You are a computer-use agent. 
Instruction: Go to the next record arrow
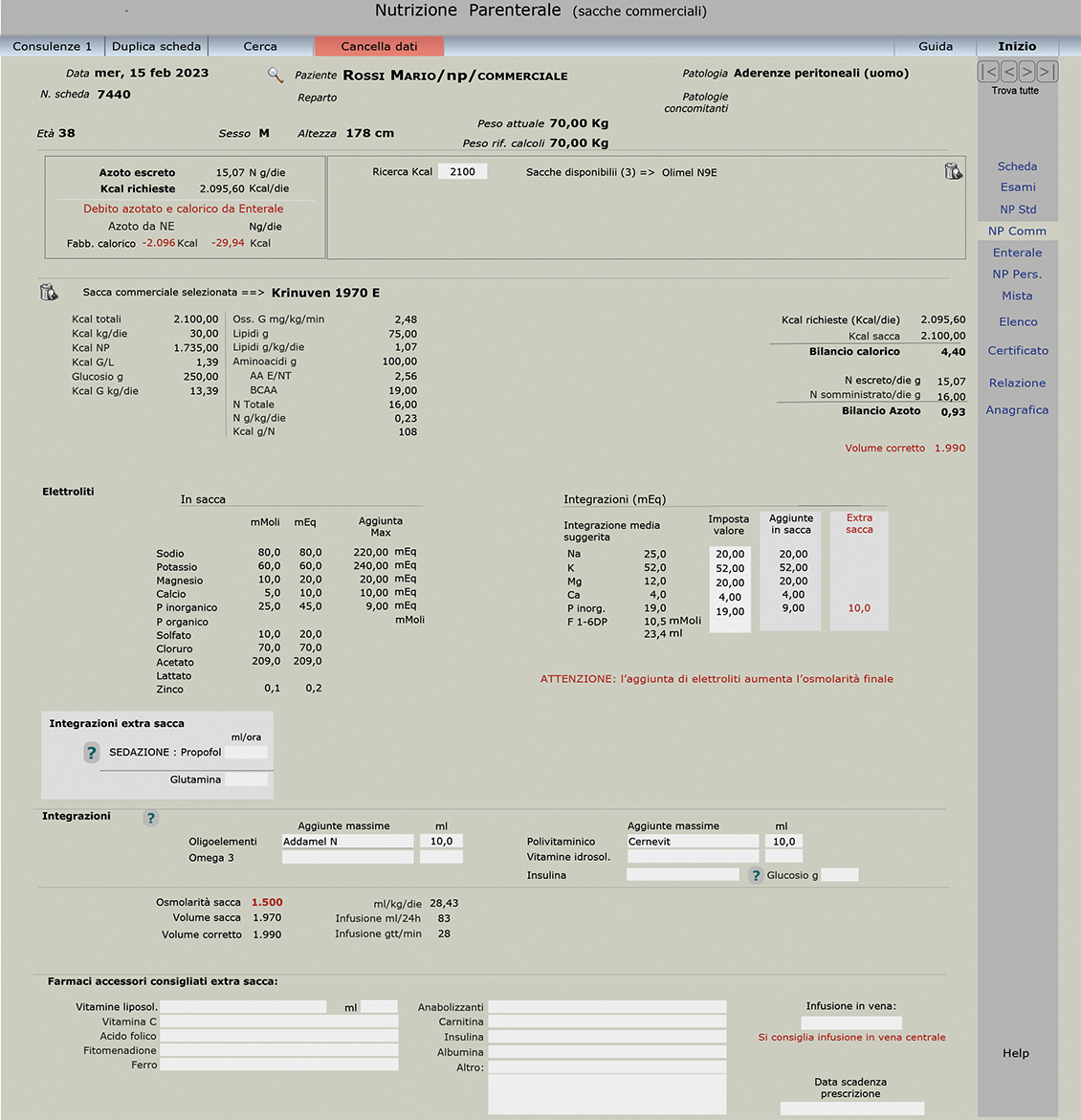(x=1027, y=72)
